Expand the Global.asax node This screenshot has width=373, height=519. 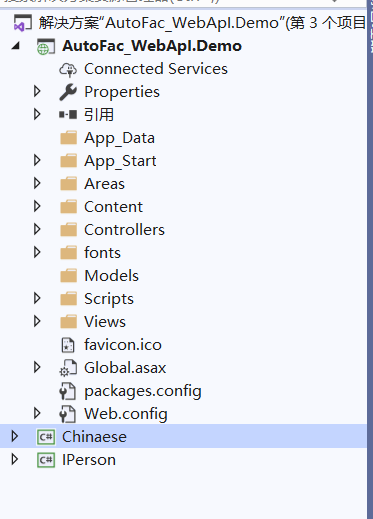click(37, 368)
